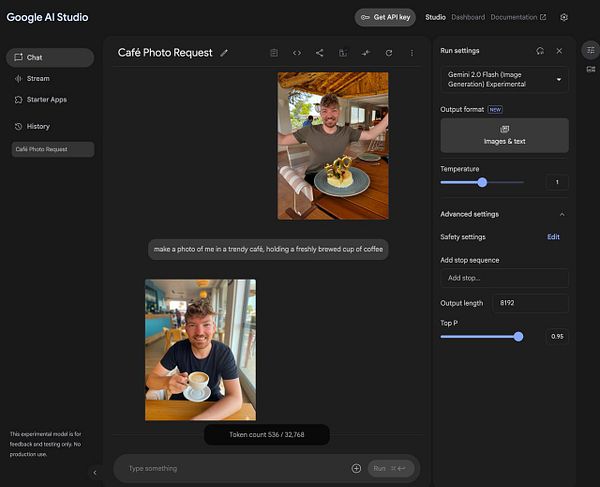Click the refresh/clear chat icon
This screenshot has height=487, width=600.
389,53
